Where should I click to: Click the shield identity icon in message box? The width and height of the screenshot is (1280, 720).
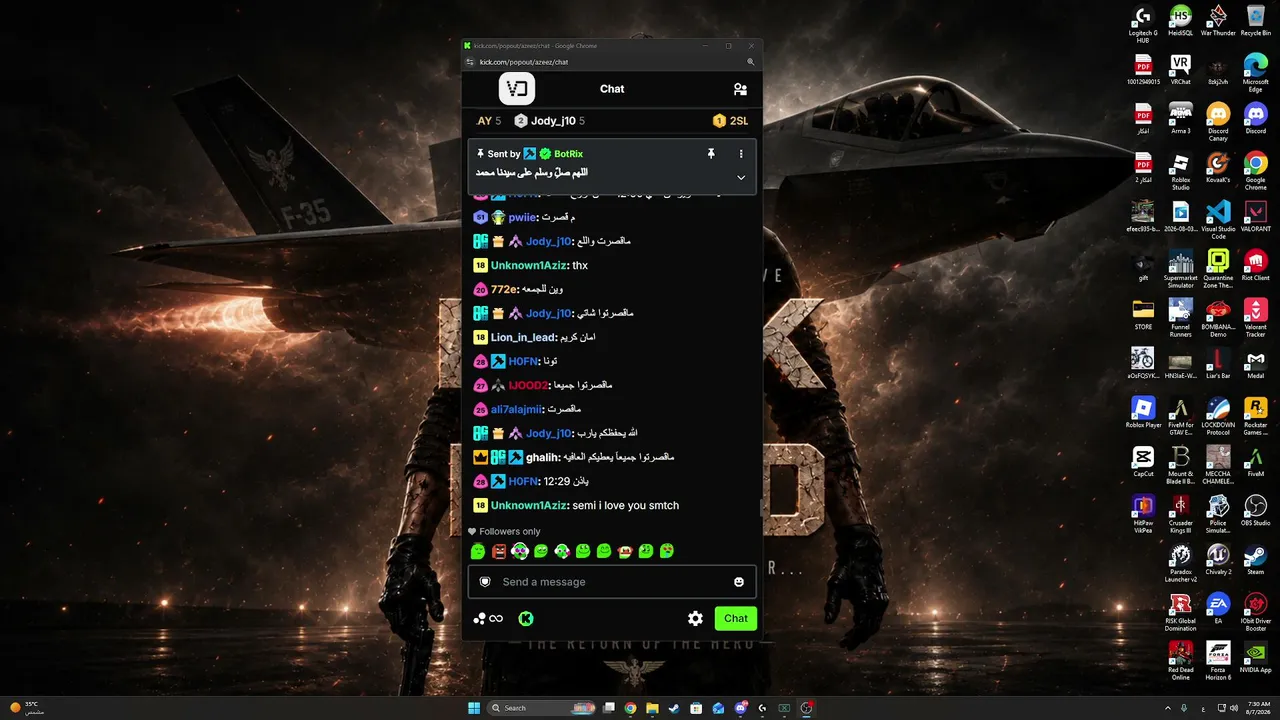click(x=485, y=582)
